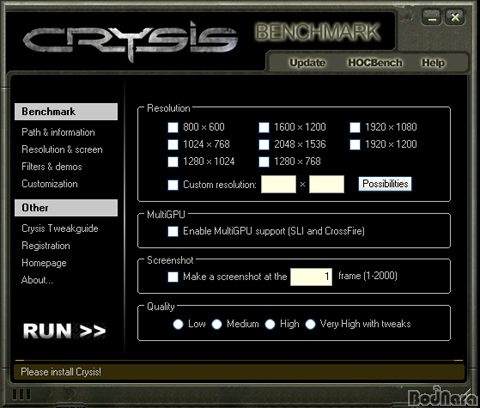480x408 pixels.
Task: Check the 1920 × 1200 resolution box
Action: click(355, 145)
